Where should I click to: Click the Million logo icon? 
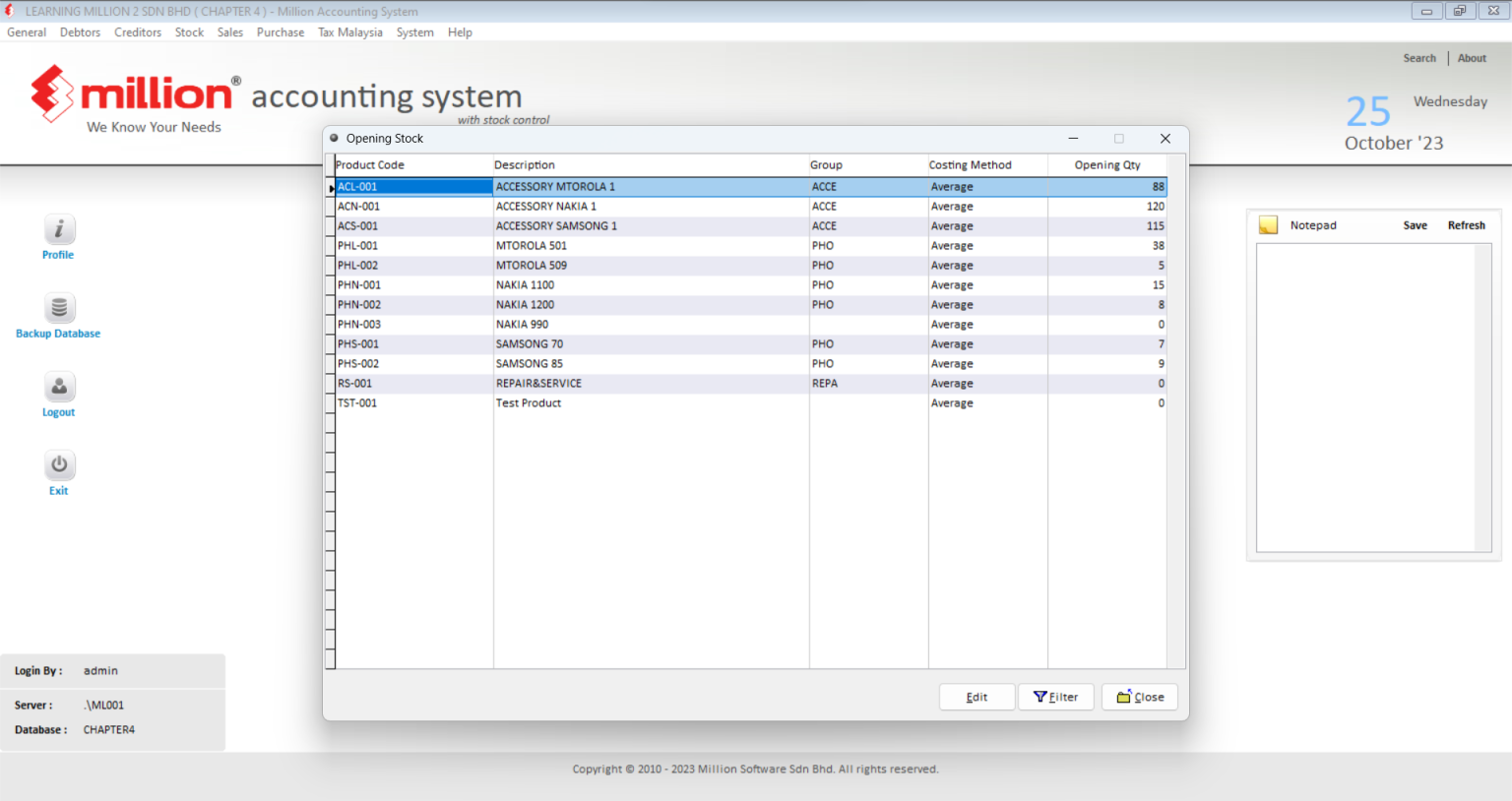tap(52, 93)
